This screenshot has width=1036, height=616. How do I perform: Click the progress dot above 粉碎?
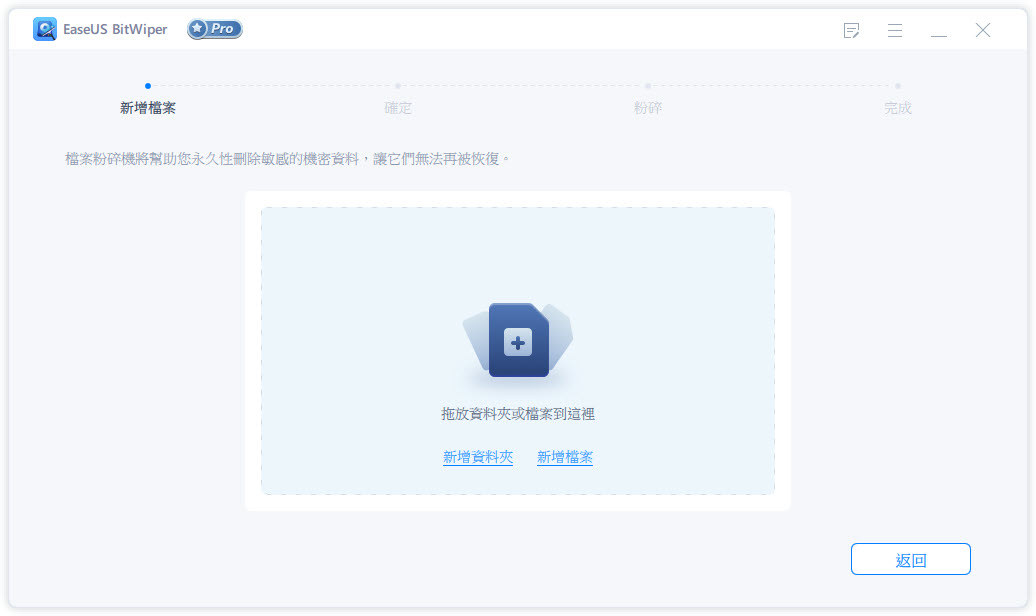coord(648,86)
